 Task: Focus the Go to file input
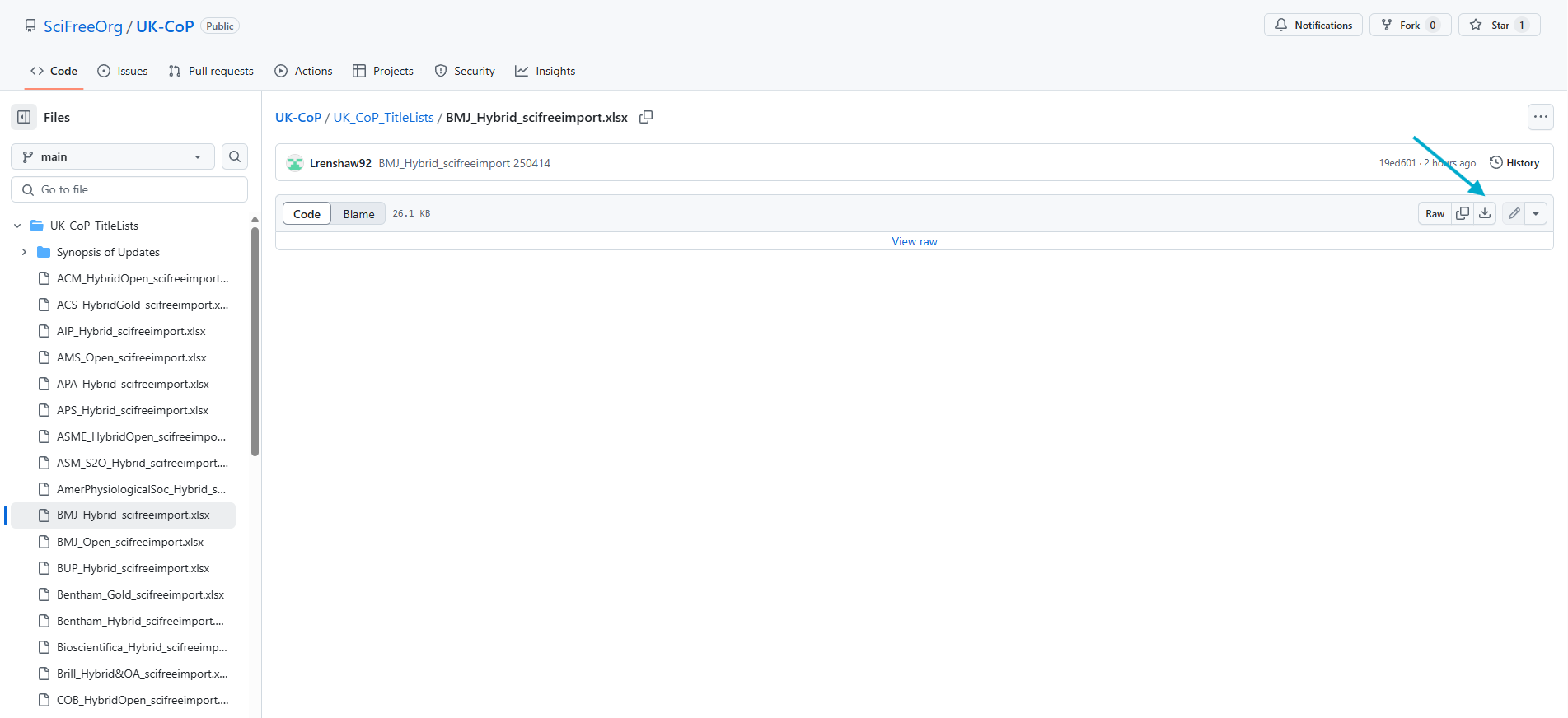[129, 189]
